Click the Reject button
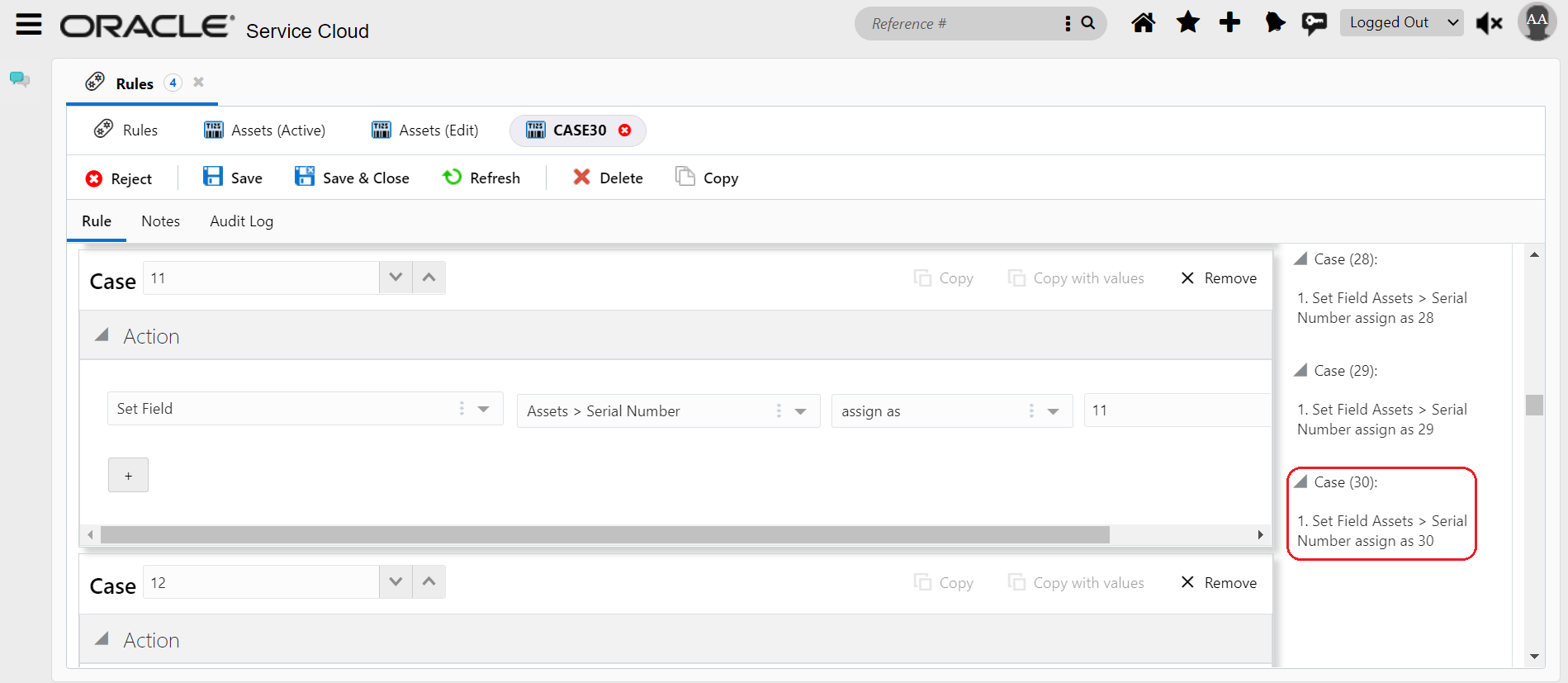This screenshot has height=683, width=1568. click(x=119, y=178)
